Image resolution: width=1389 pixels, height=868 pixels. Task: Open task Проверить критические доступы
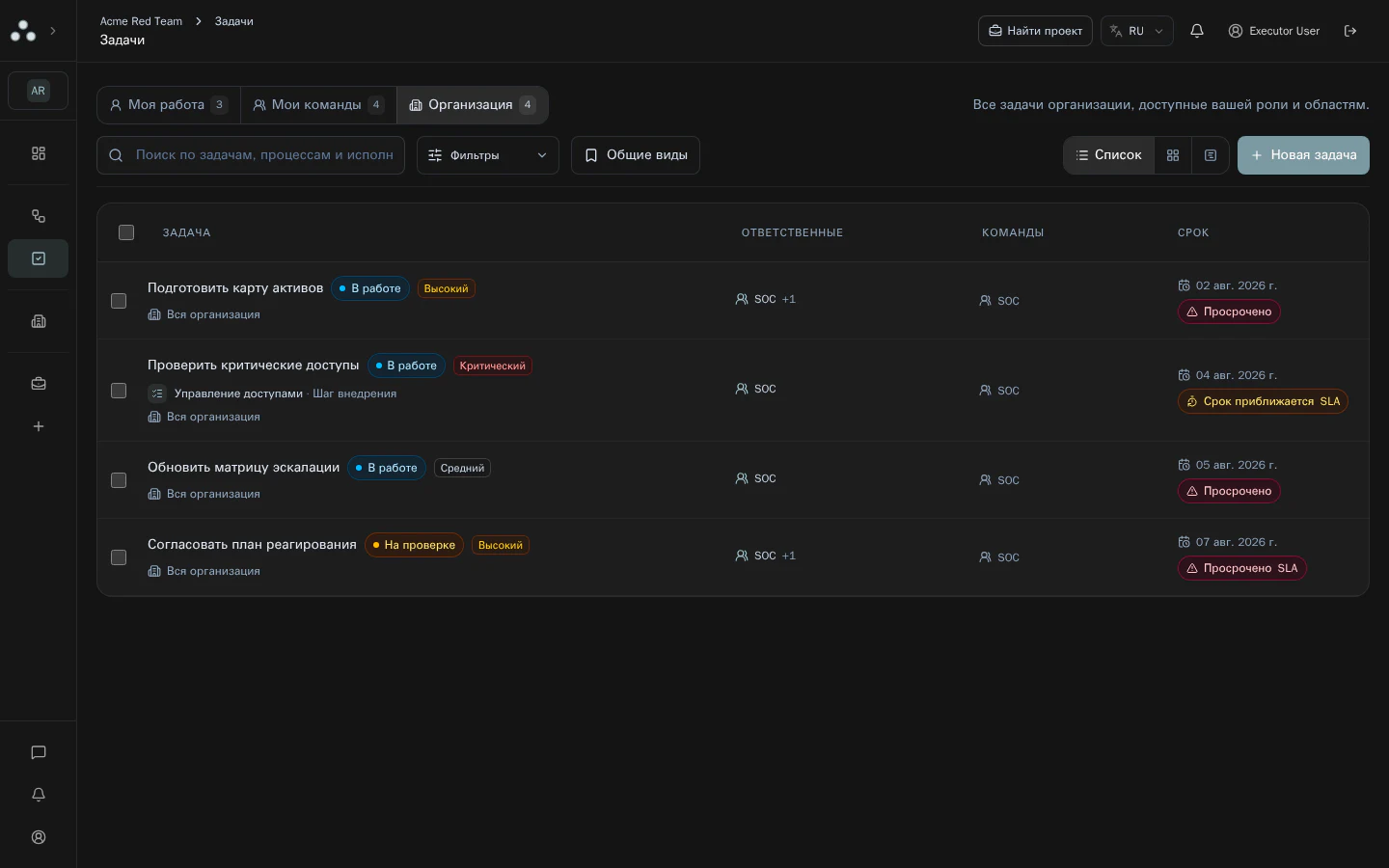(x=254, y=366)
